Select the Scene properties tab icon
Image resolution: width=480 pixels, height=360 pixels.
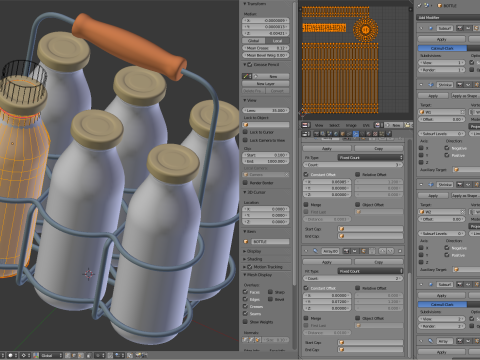329,134
